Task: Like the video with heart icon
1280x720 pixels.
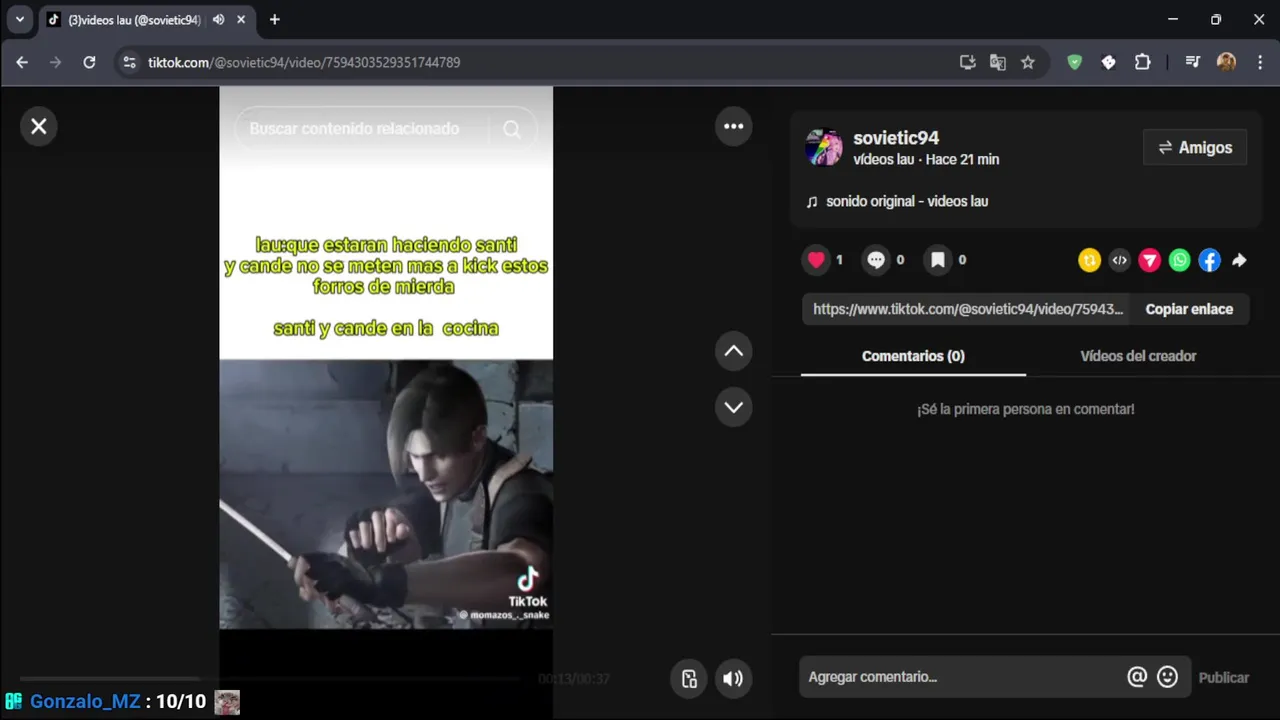Action: pos(816,260)
